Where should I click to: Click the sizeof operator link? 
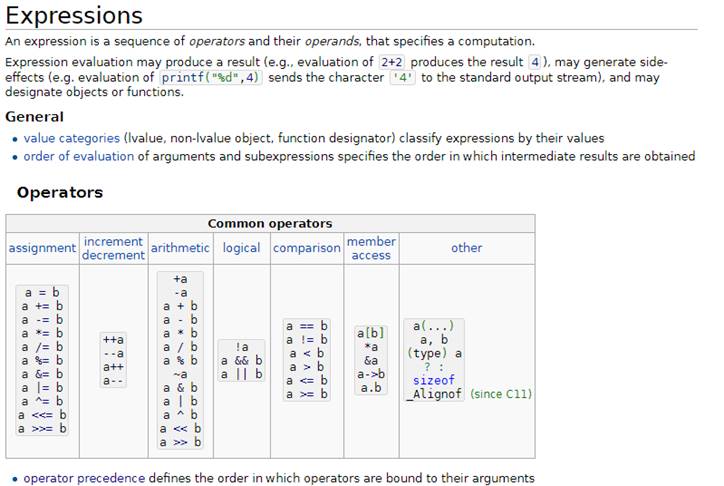[x=434, y=380]
